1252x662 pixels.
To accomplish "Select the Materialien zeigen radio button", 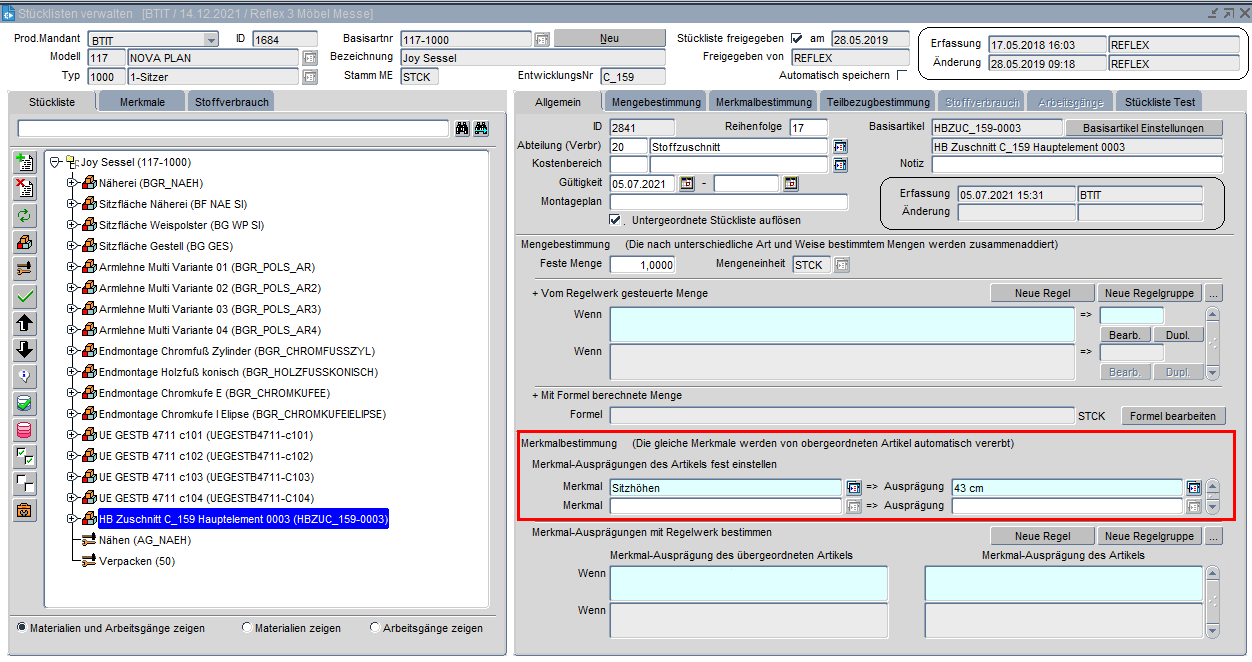I will point(247,628).
